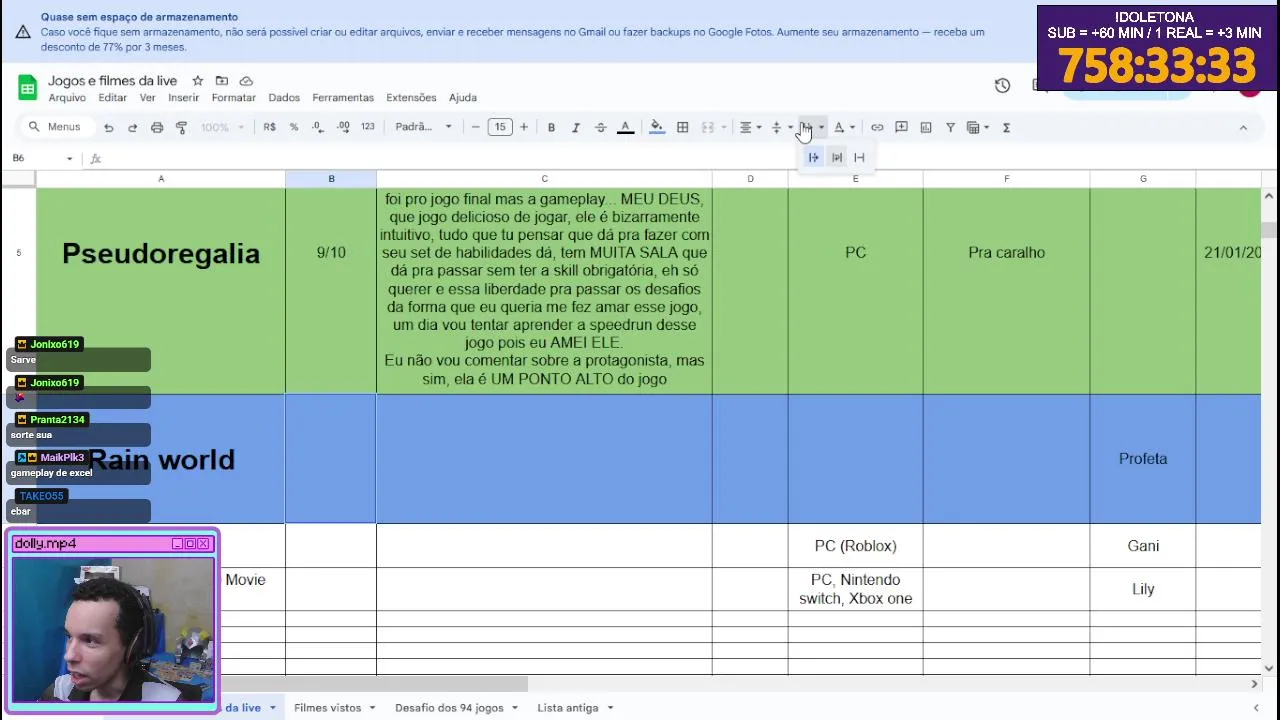Open more number formats 123
Image resolution: width=1280 pixels, height=720 pixels.
(368, 127)
